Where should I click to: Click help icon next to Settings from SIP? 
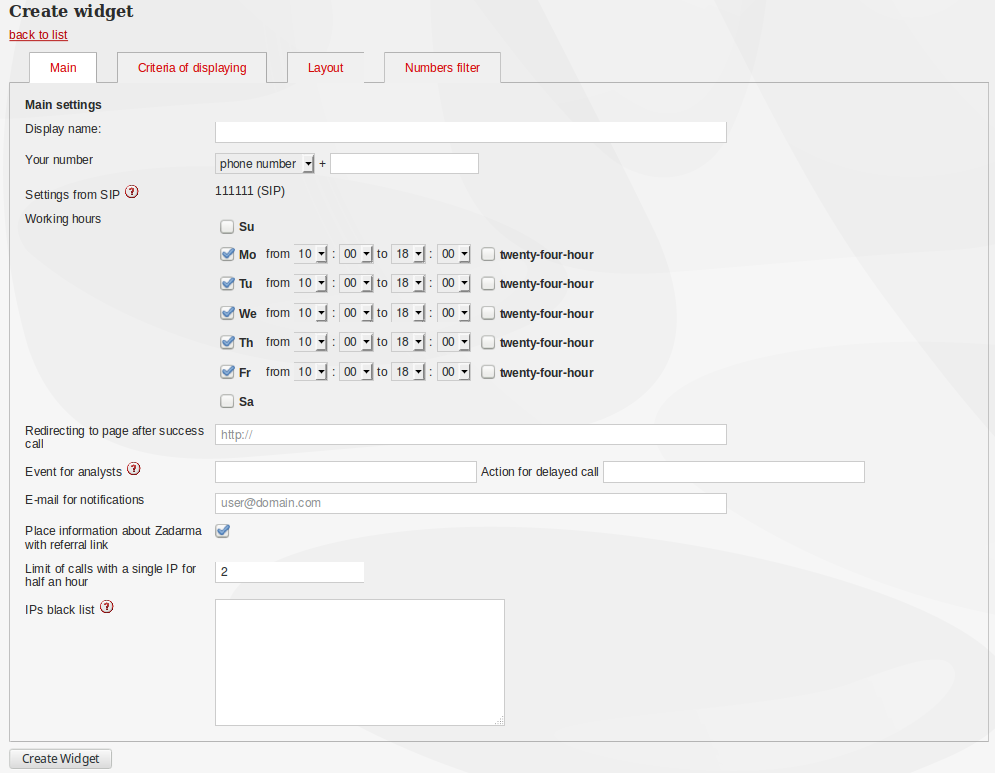[x=132, y=192]
